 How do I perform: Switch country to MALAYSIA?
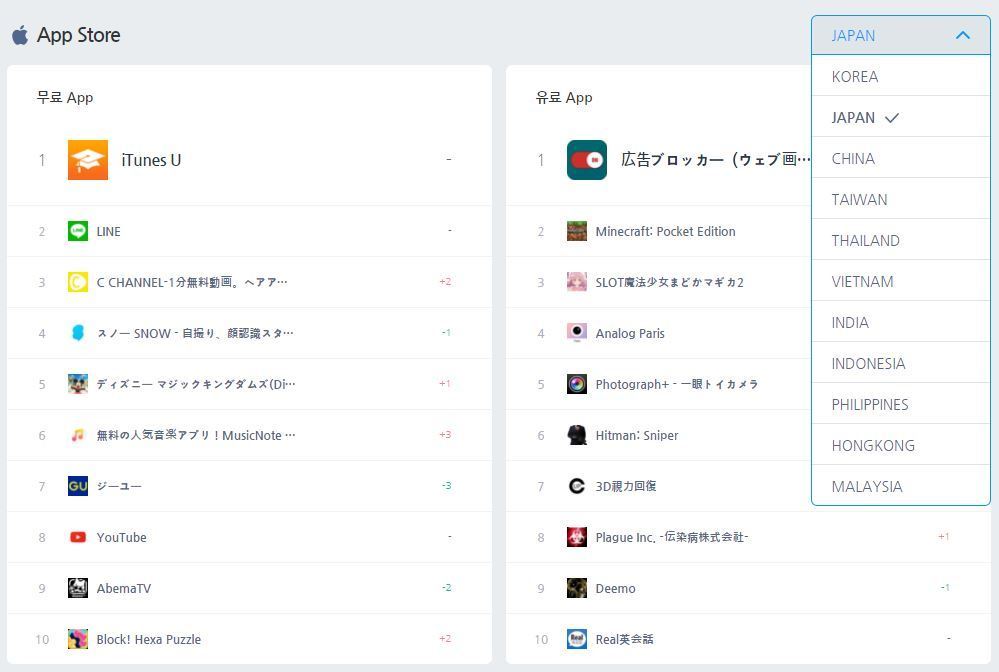(867, 486)
